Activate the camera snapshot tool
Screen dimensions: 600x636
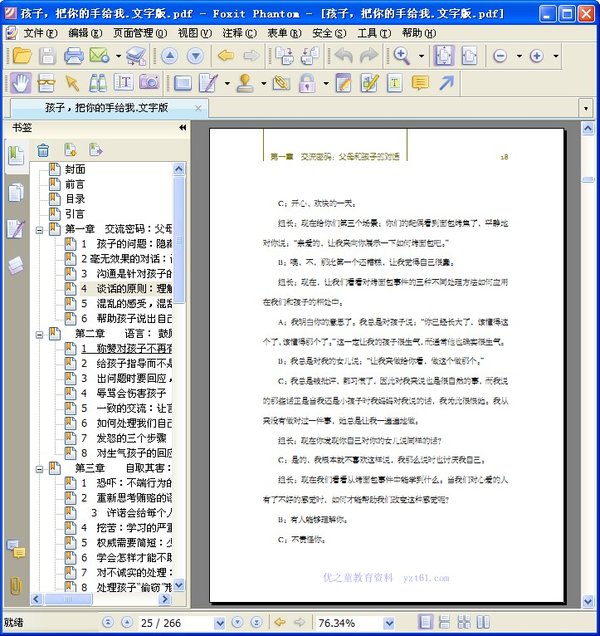(x=149, y=83)
